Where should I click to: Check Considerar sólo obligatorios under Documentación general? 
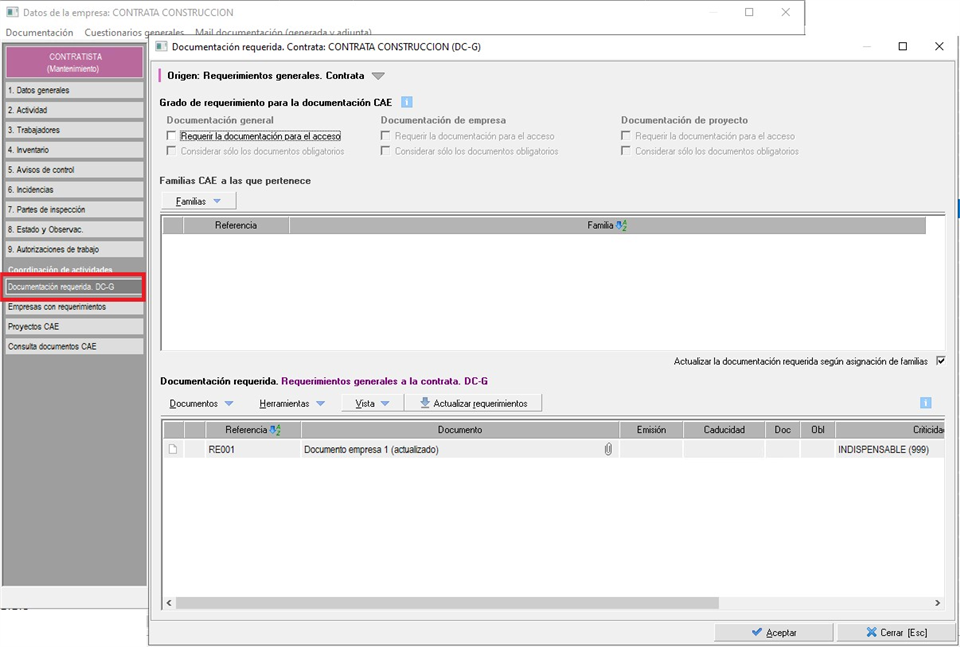tap(171, 151)
